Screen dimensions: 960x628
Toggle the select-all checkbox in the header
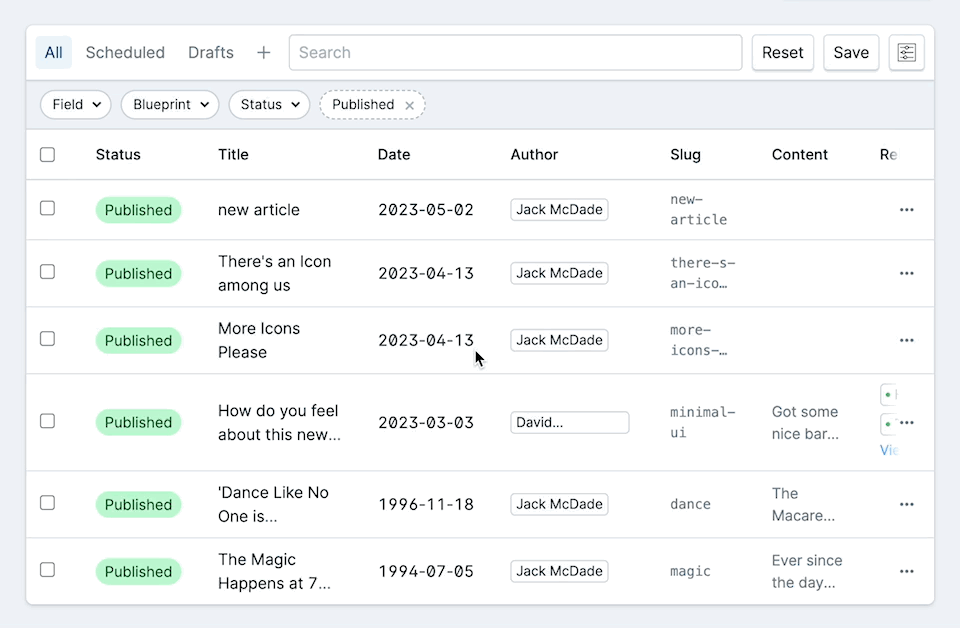coord(47,154)
